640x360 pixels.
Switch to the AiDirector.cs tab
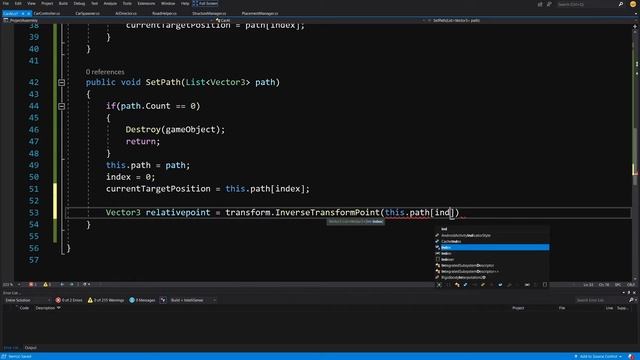126,13
